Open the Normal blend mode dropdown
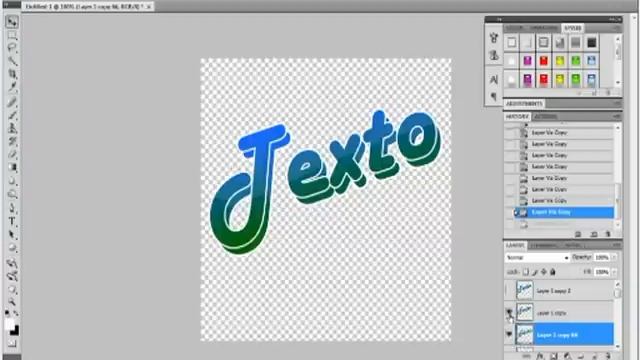 537,258
